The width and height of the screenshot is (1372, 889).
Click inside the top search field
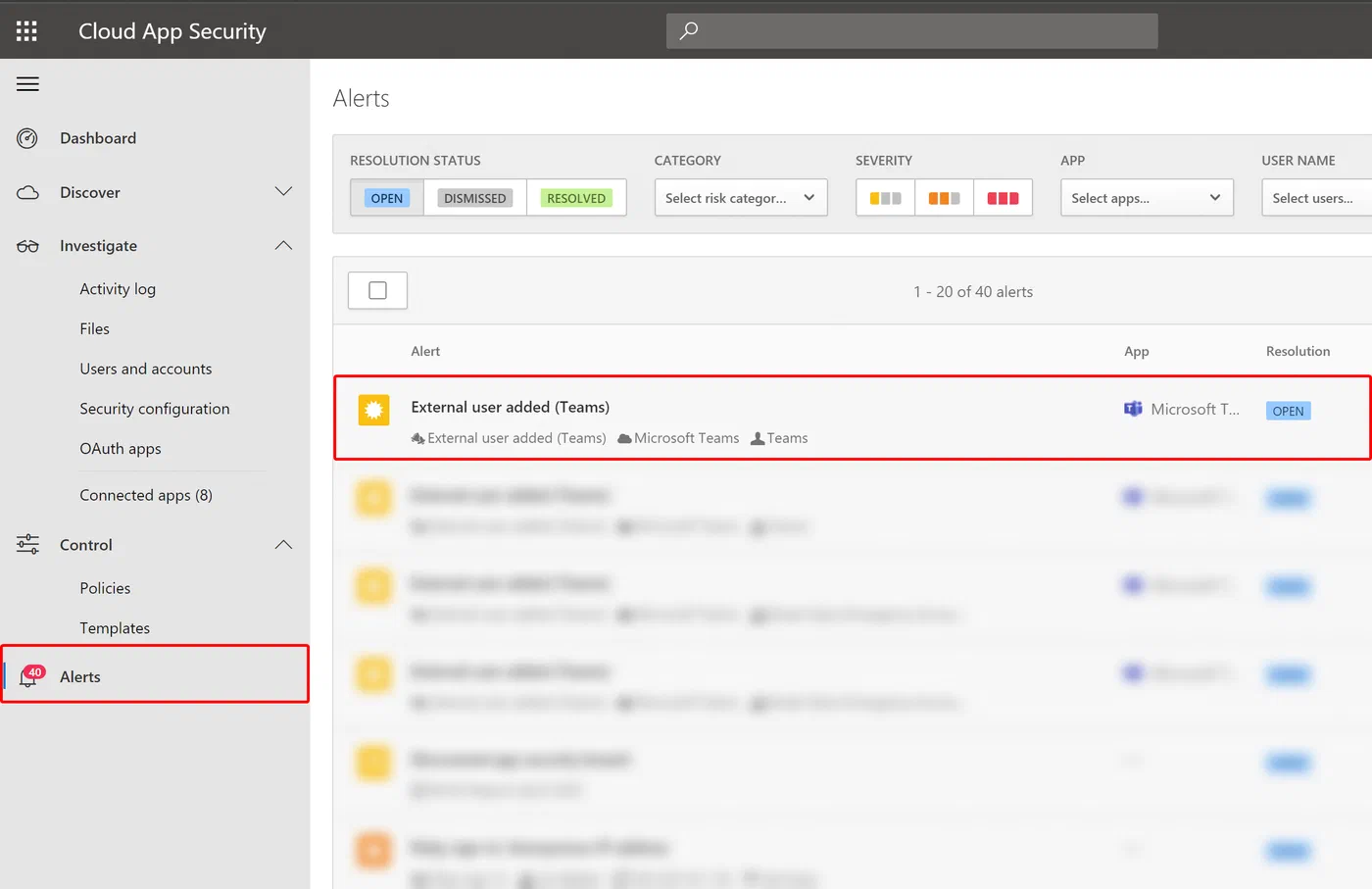coord(911,30)
